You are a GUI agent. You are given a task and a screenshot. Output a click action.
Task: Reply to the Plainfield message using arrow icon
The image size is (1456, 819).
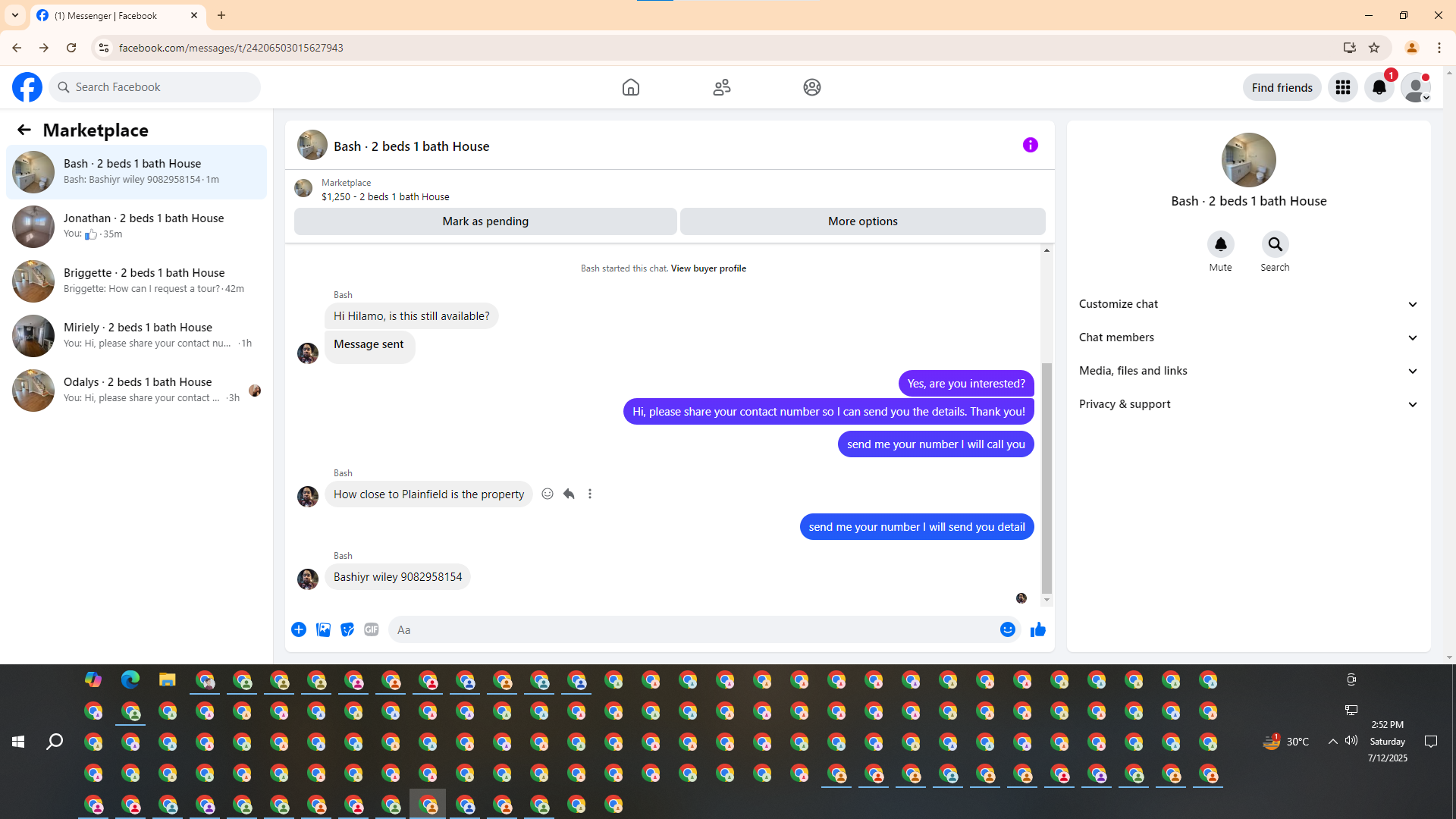pos(569,494)
